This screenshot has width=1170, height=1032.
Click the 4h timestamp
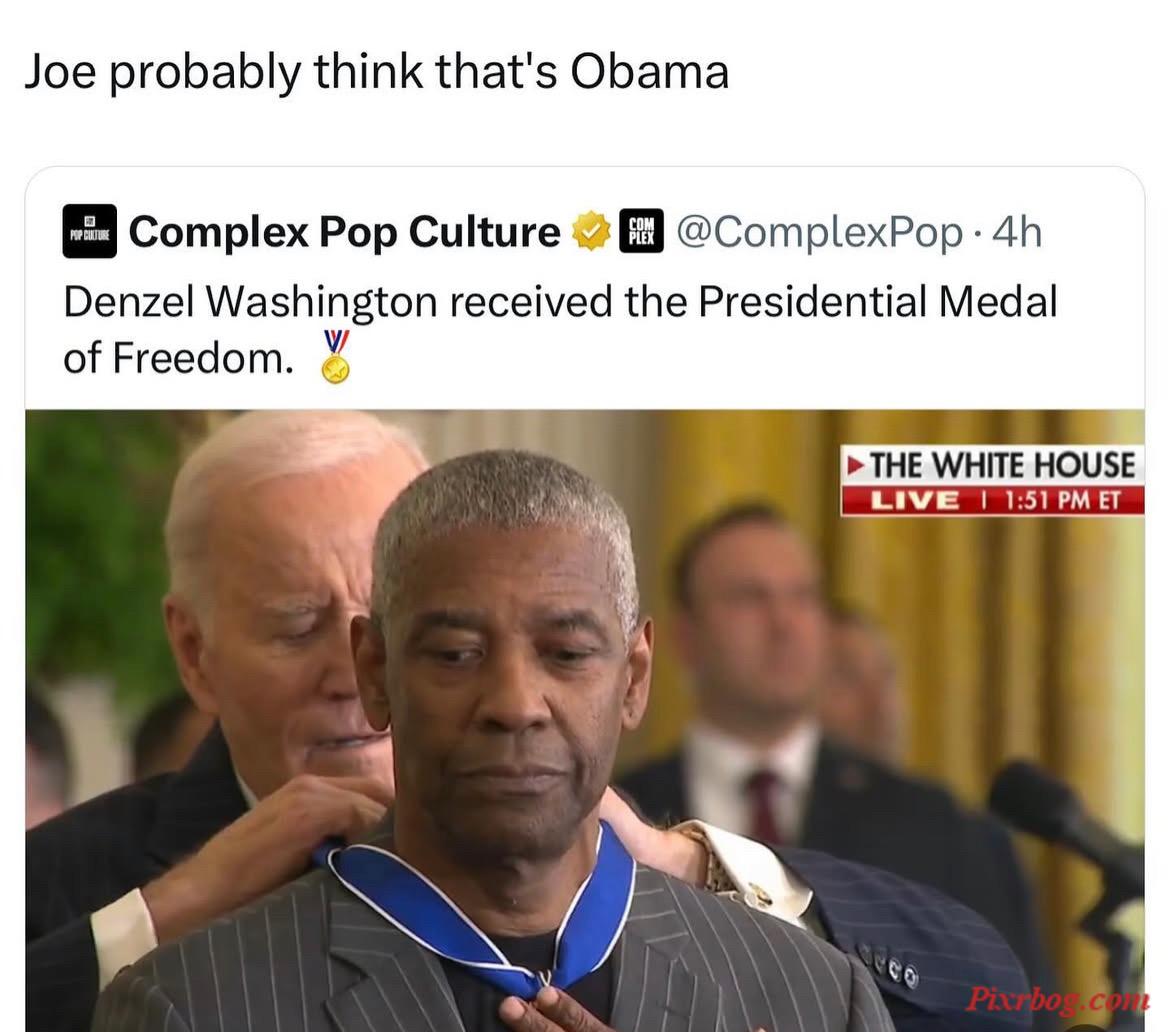coord(1017,231)
